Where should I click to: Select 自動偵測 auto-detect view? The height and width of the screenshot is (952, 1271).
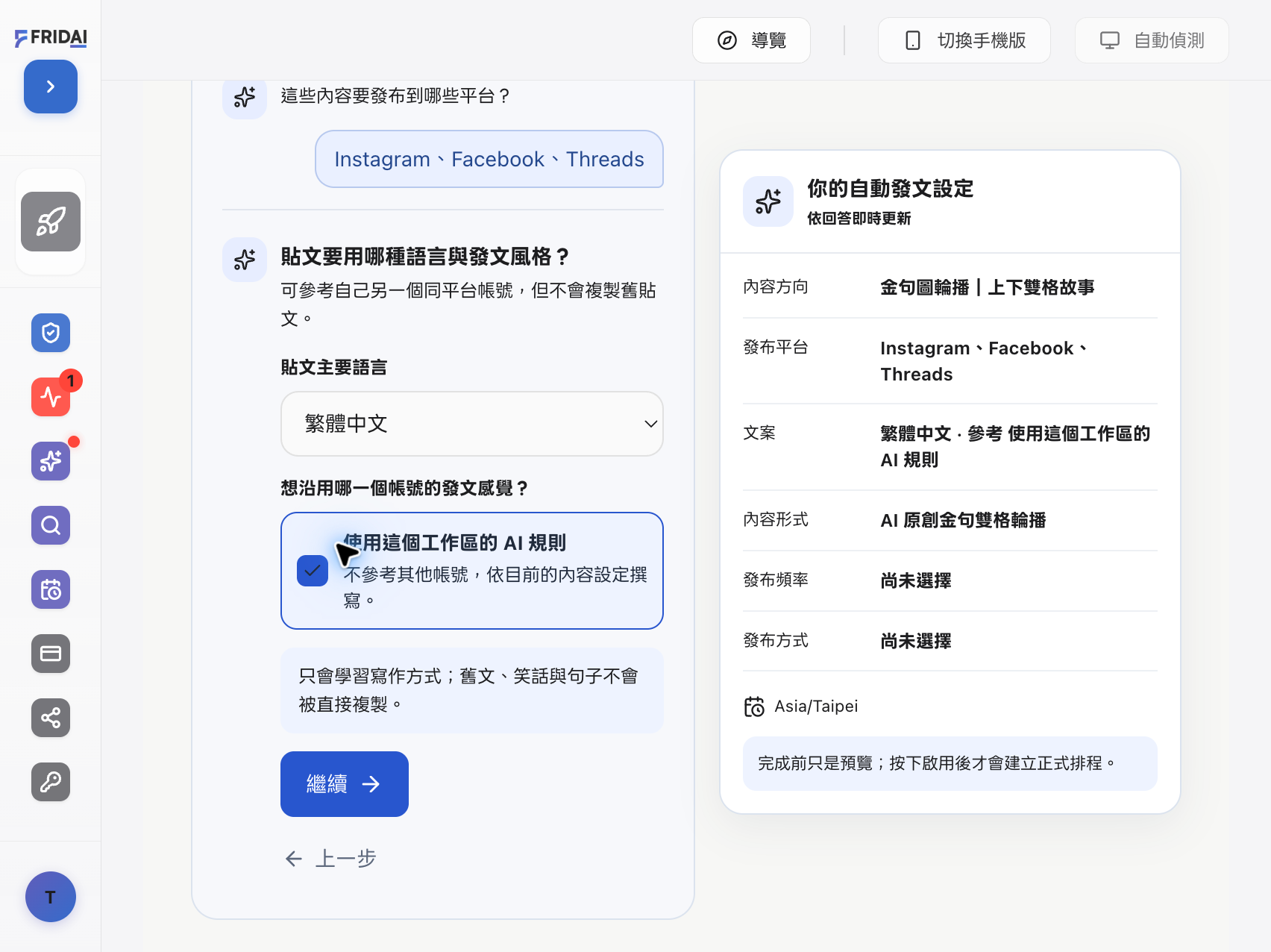tap(1152, 40)
